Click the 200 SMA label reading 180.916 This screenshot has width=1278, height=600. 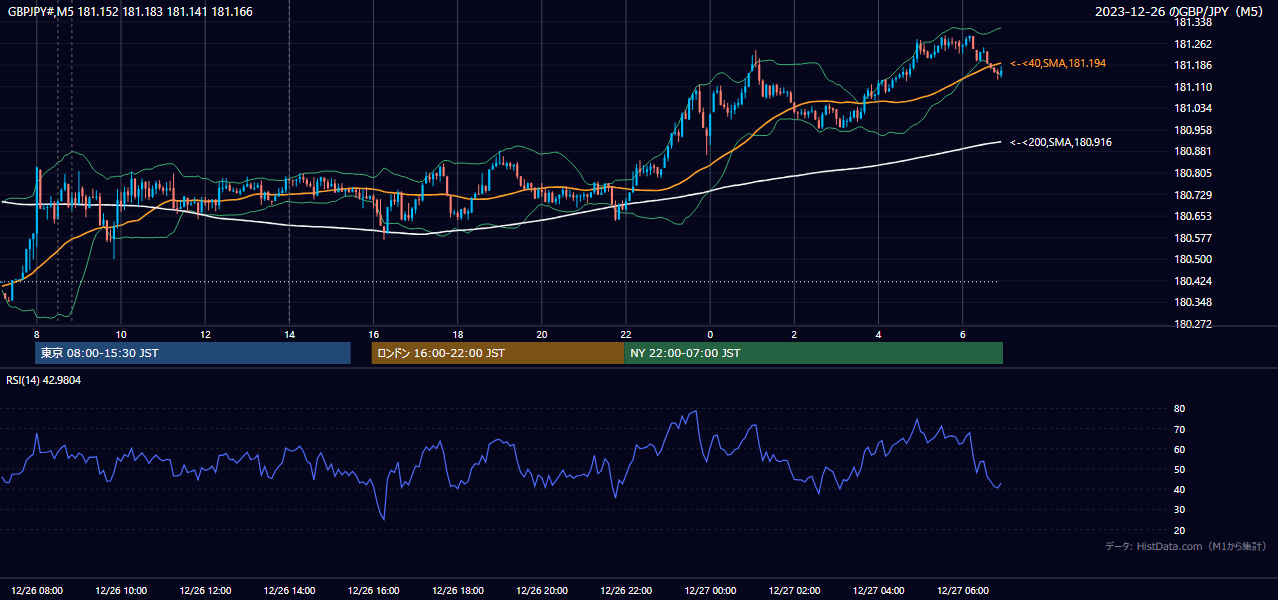click(x=1061, y=142)
